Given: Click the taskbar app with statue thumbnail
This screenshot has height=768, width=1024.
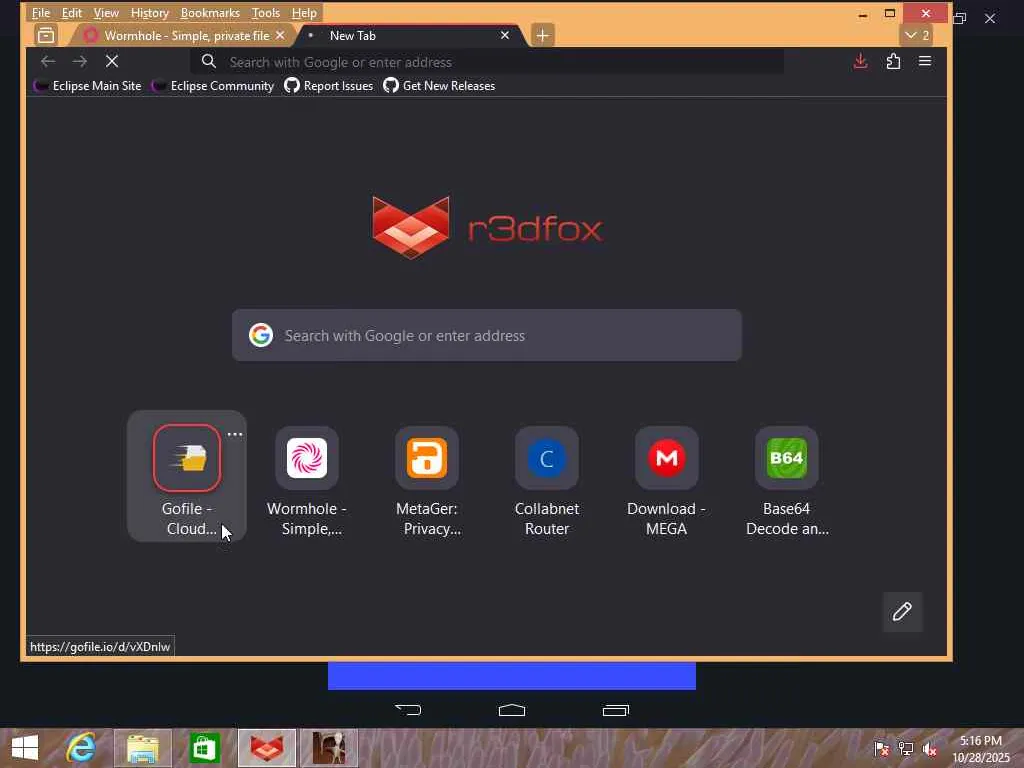Looking at the screenshot, I should click(x=328, y=748).
